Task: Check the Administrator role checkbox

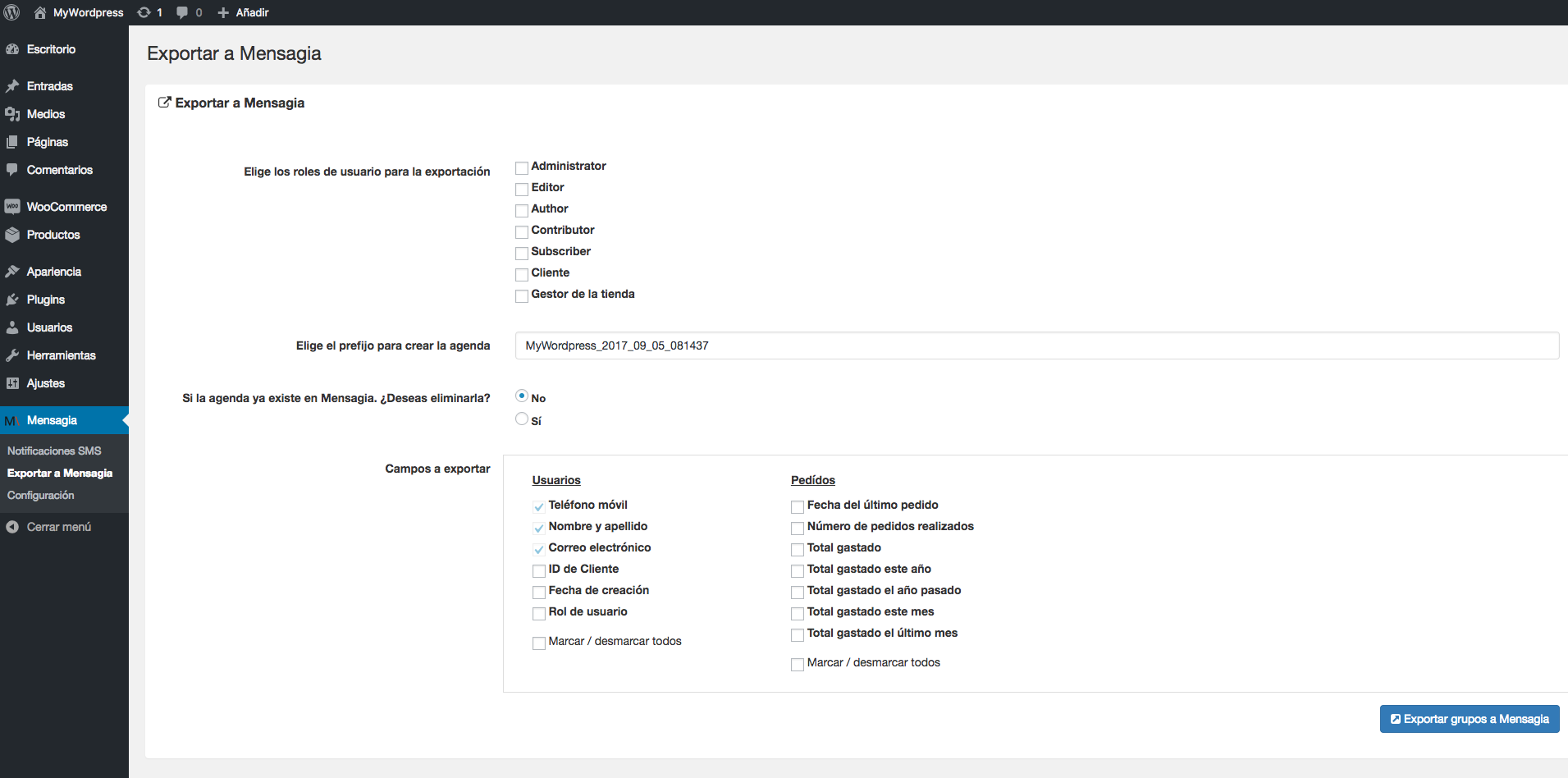Action: coord(522,167)
